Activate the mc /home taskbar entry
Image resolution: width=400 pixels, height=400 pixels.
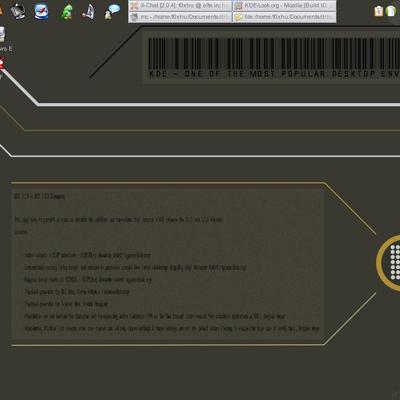point(180,17)
